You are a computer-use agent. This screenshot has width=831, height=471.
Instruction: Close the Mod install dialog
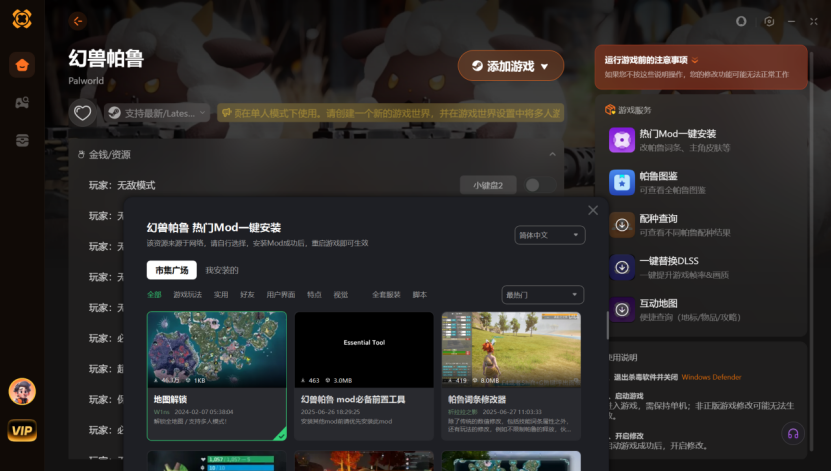click(593, 211)
